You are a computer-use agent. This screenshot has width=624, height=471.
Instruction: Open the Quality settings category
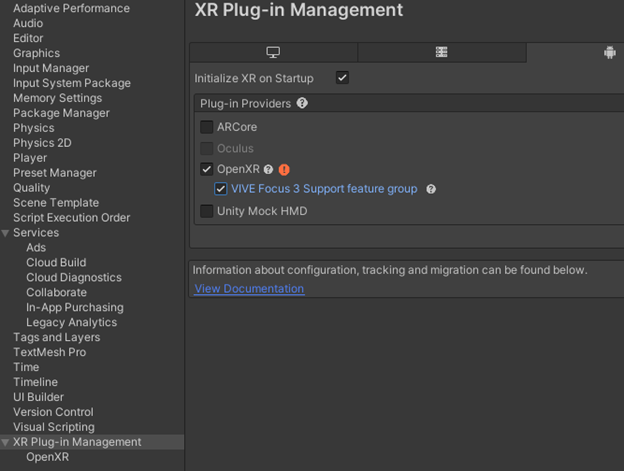point(31,188)
